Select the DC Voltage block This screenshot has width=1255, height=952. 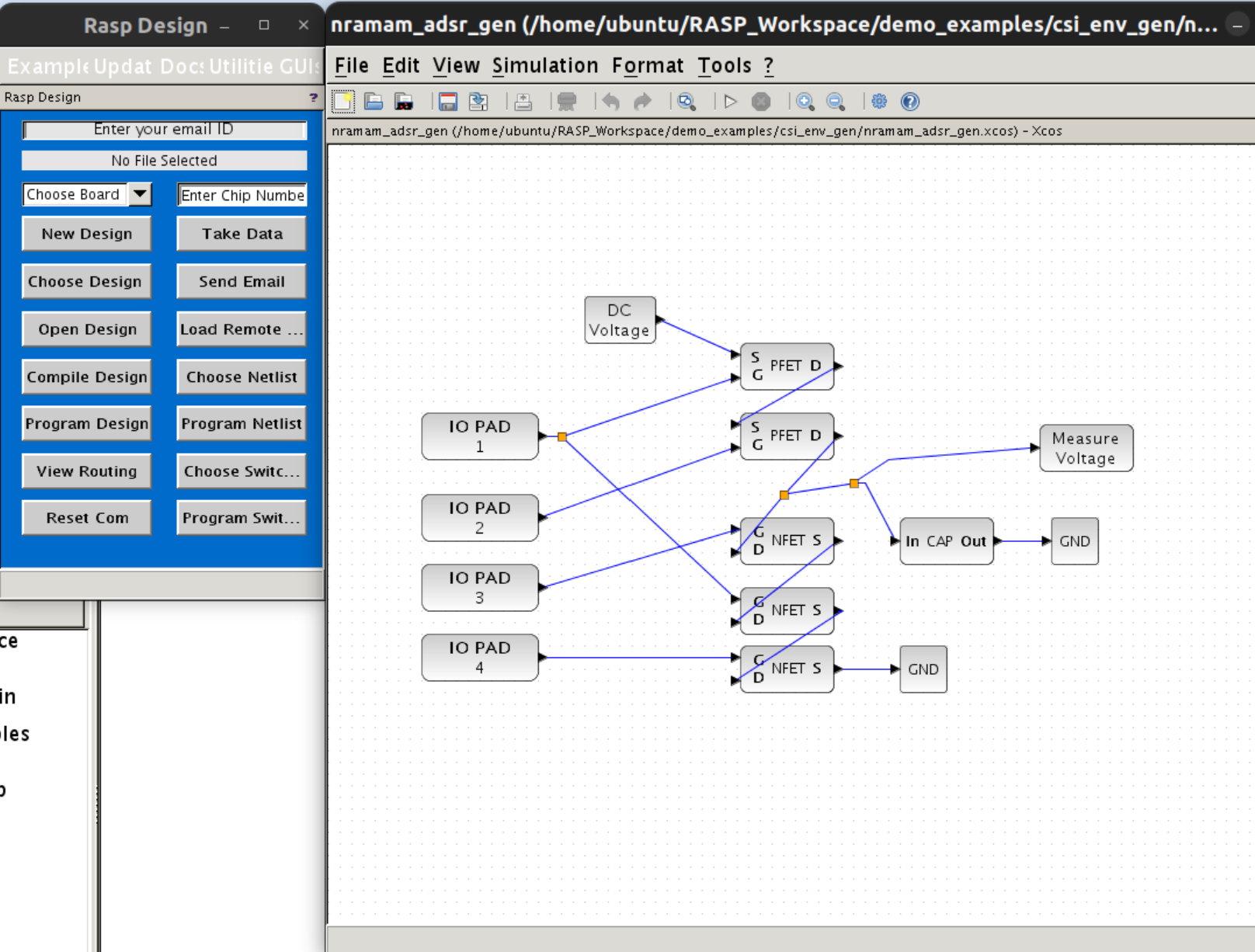tap(619, 320)
